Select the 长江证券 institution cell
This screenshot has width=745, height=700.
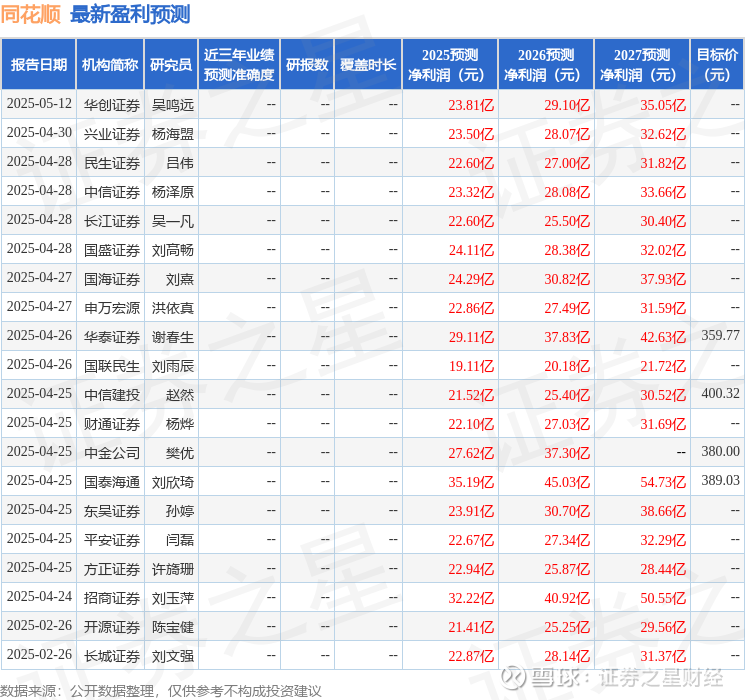click(x=112, y=221)
